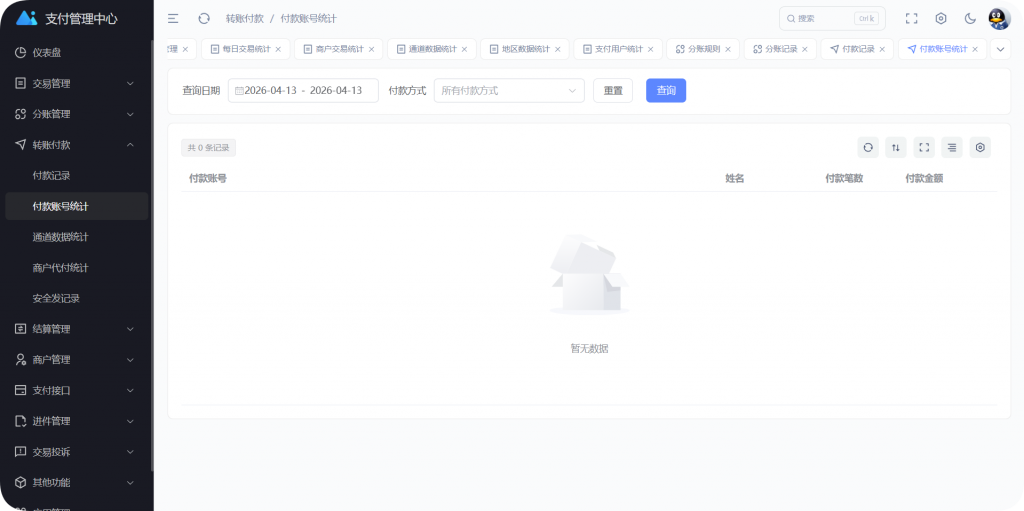Image resolution: width=1024 pixels, height=511 pixels.
Task: Collapse the 转账付款 sidebar menu
Action: coord(76,145)
